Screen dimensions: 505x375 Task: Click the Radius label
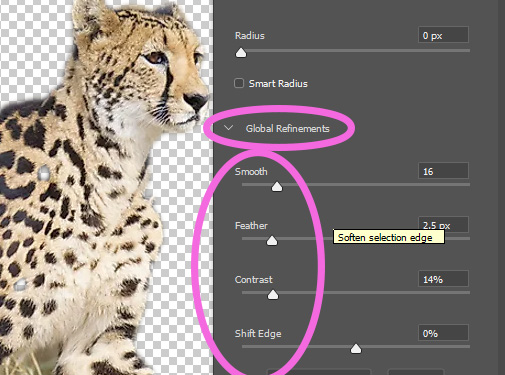250,35
